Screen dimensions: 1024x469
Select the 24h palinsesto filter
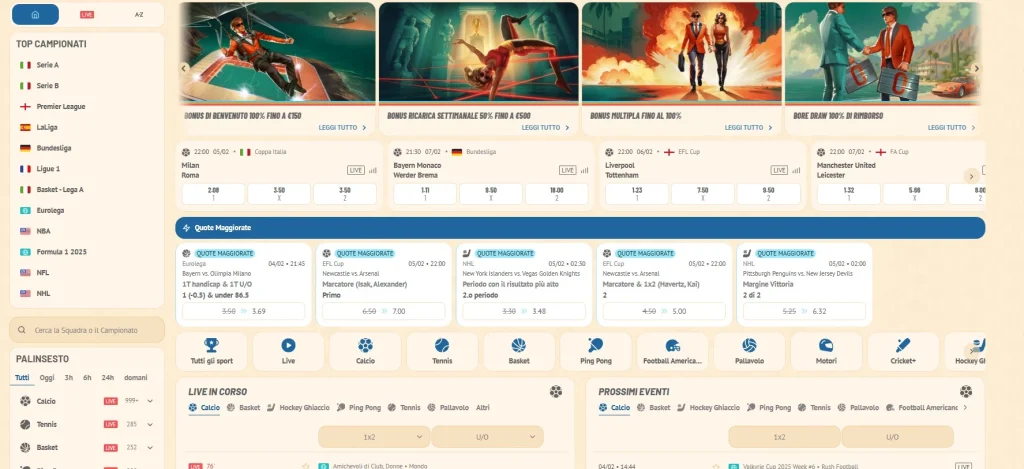click(108, 378)
